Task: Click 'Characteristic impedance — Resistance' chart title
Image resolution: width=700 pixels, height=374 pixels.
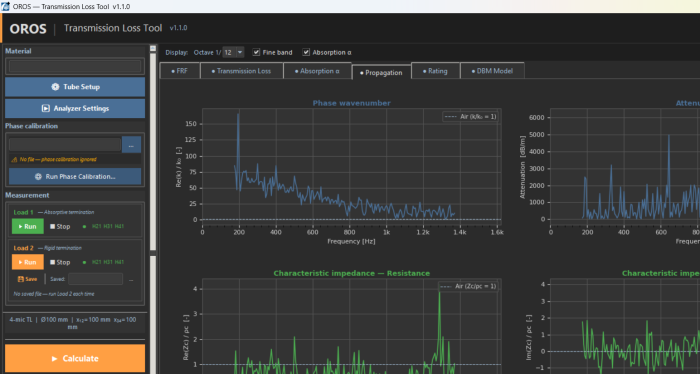Action: [x=352, y=273]
